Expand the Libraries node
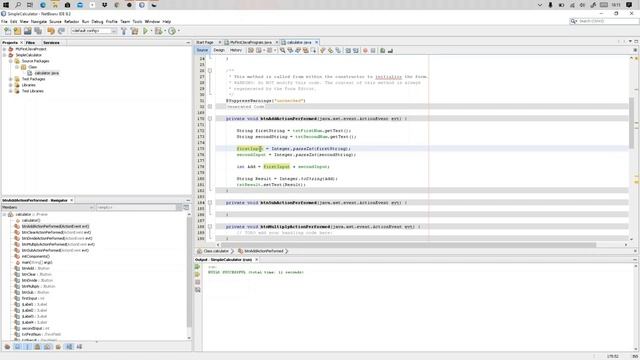Image resolution: width=640 pixels, height=360 pixels. pyautogui.click(x=11, y=85)
